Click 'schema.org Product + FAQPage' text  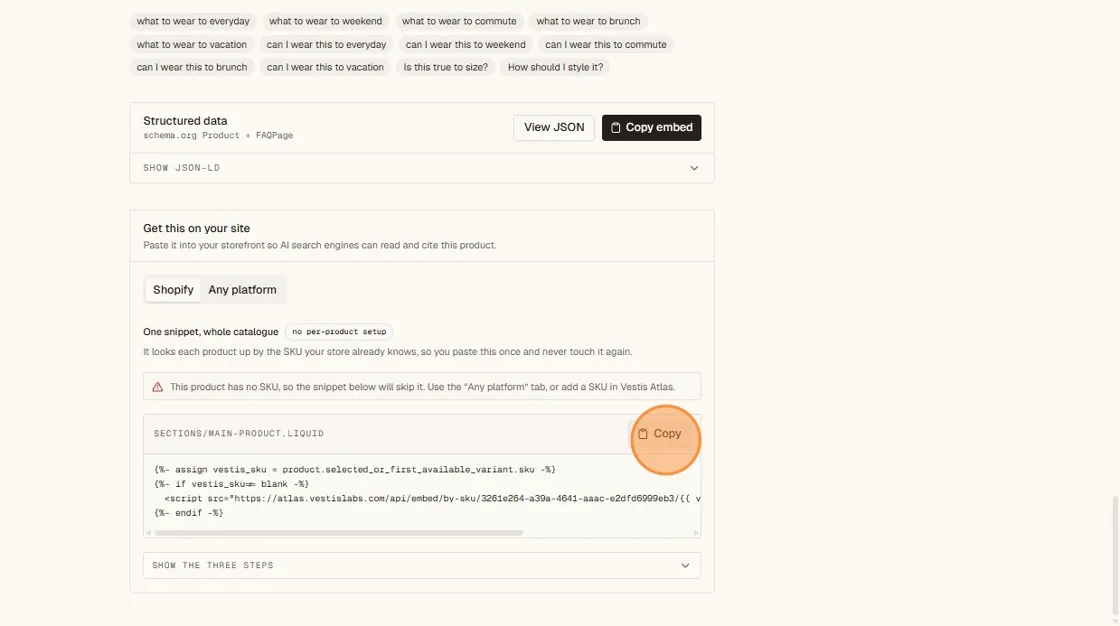[218, 135]
